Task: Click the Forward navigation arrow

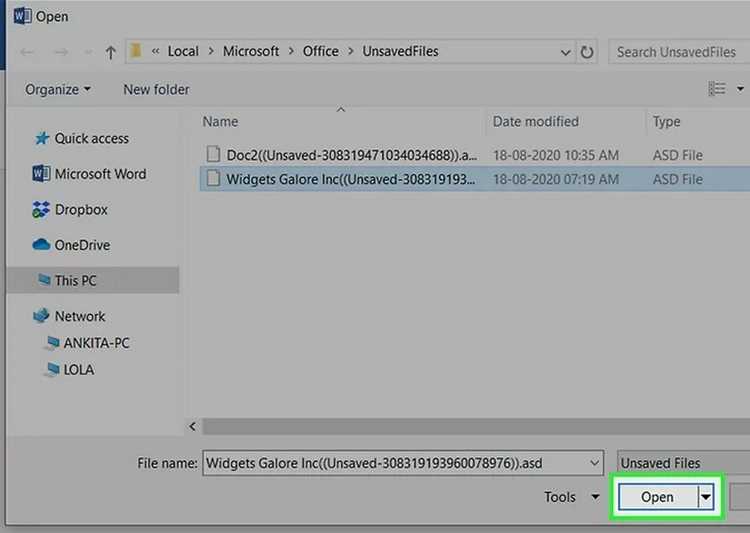Action: pos(61,52)
